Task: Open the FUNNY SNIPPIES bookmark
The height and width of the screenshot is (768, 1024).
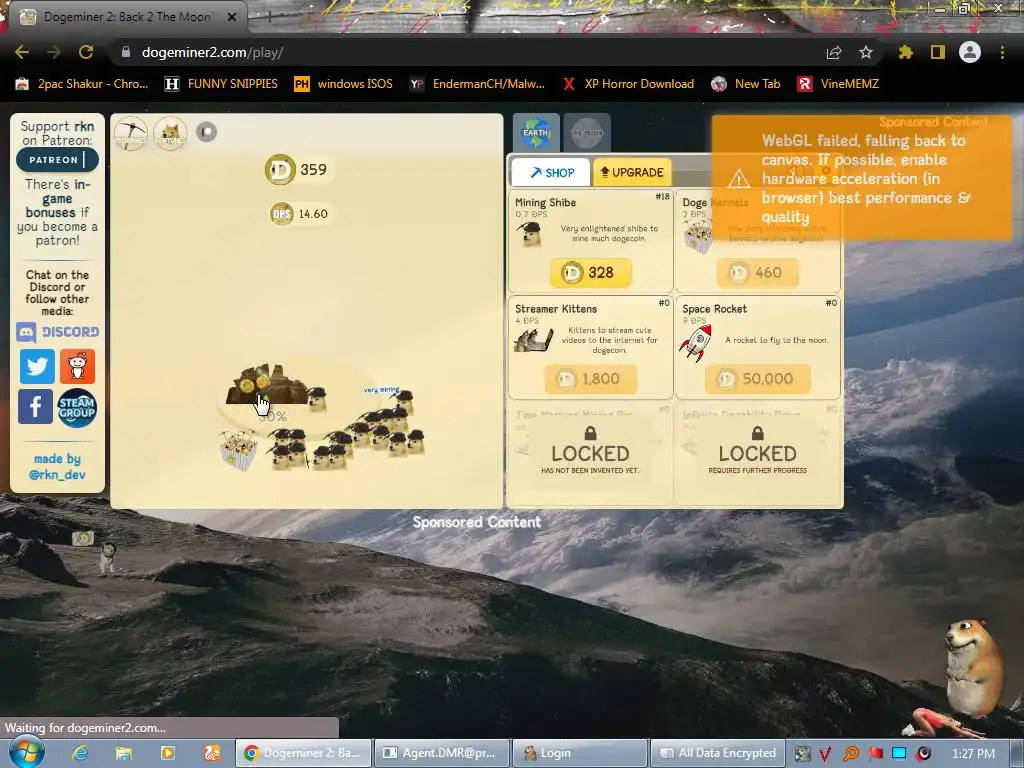Action: pos(221,84)
